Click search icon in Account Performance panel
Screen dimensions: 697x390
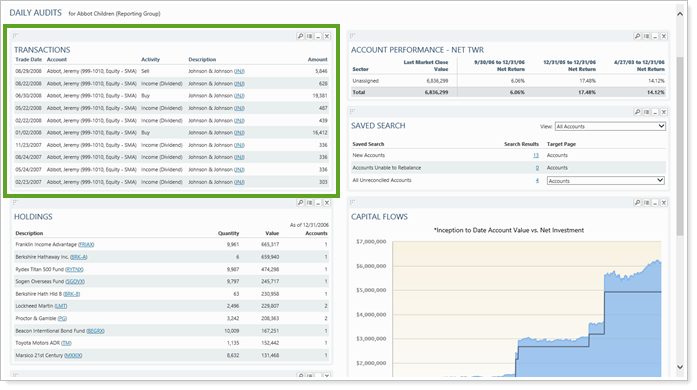click(x=637, y=36)
